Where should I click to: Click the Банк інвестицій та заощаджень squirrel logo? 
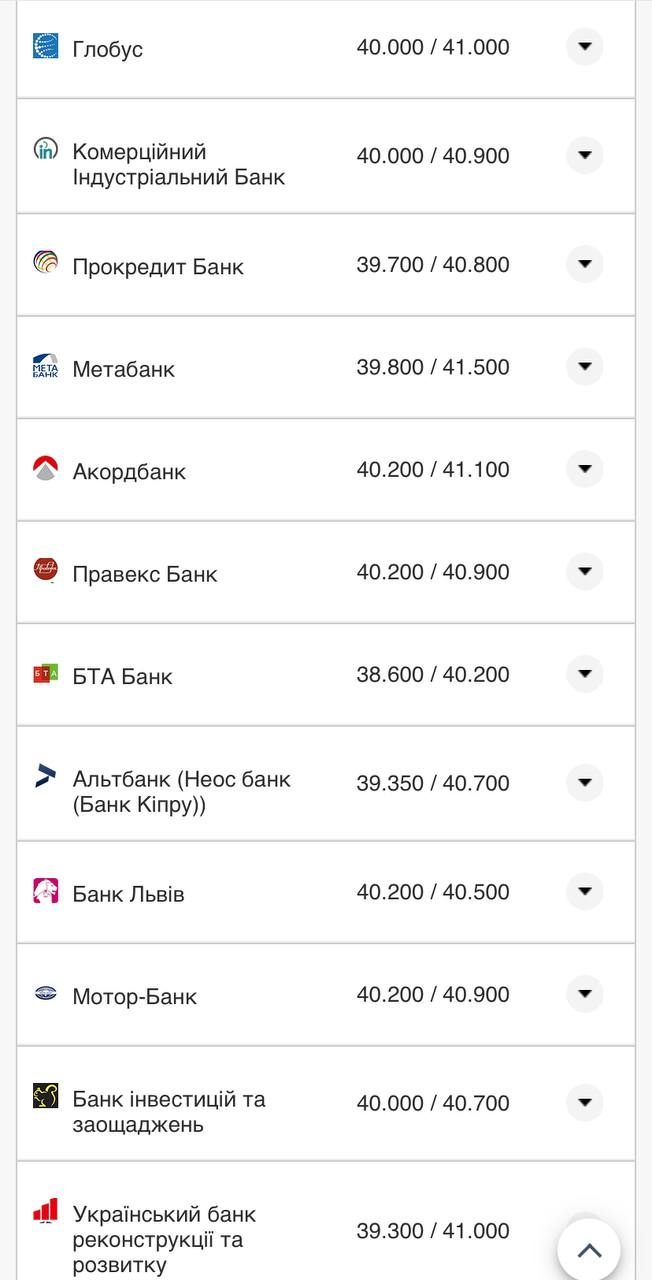(x=46, y=1096)
